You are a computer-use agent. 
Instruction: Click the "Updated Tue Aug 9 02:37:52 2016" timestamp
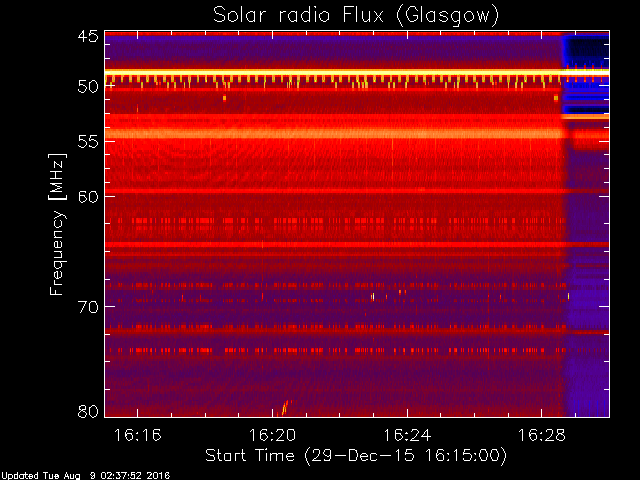pyautogui.click(x=85, y=476)
